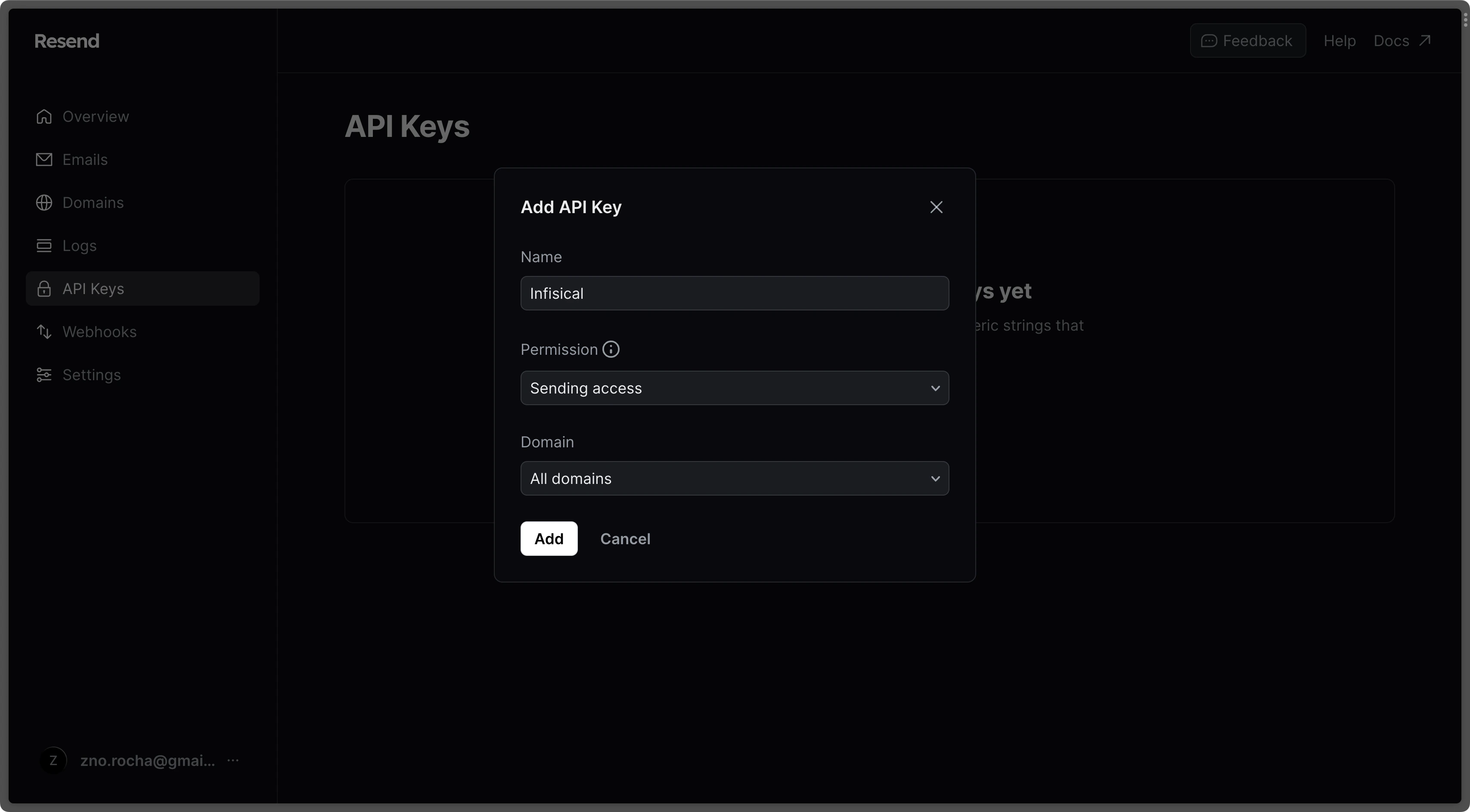Select the Overview home icon in sidebar
Screen dimensions: 1470x812
click(44, 116)
